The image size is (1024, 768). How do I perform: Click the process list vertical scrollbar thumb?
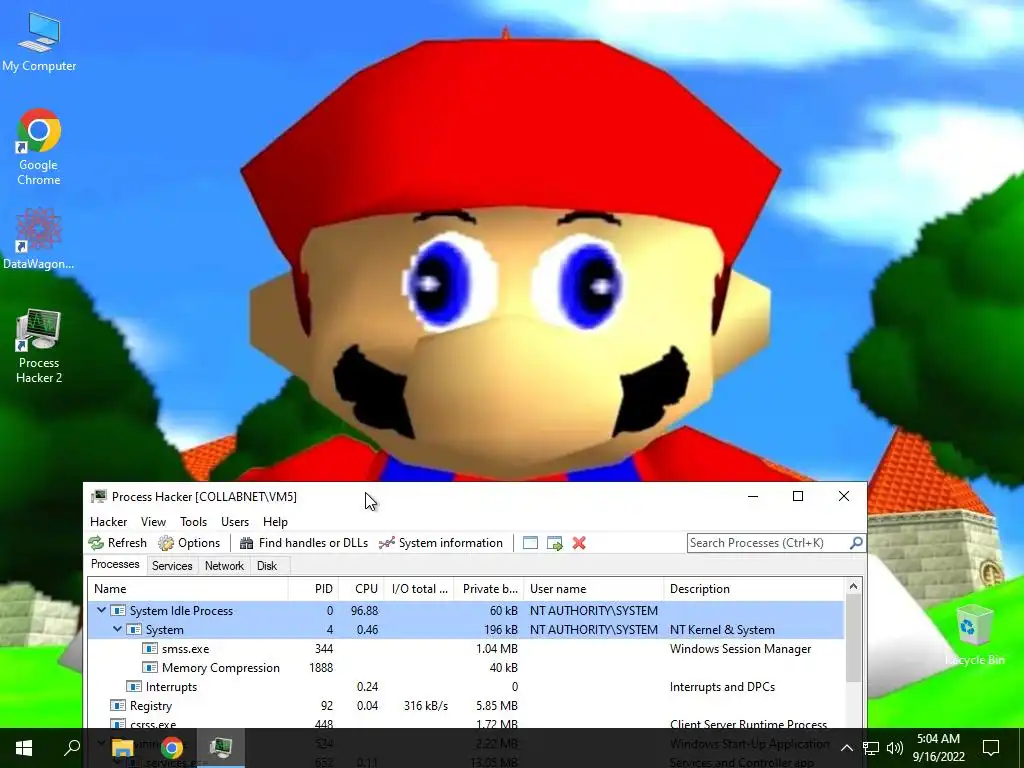[x=853, y=640]
